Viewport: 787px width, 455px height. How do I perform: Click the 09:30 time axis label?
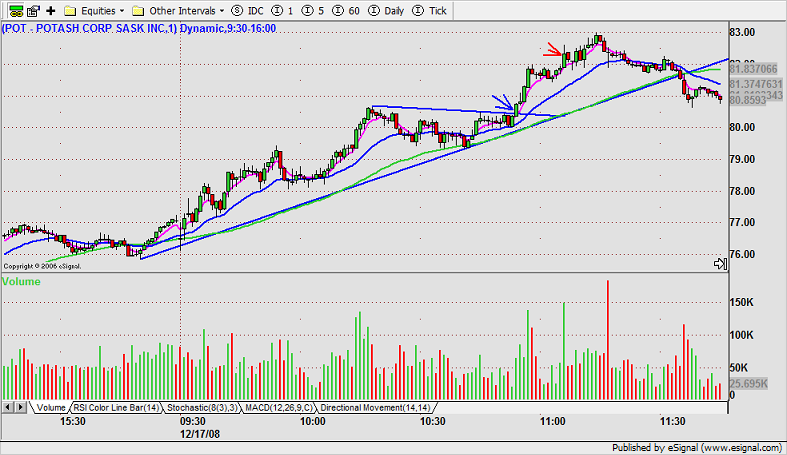193,421
